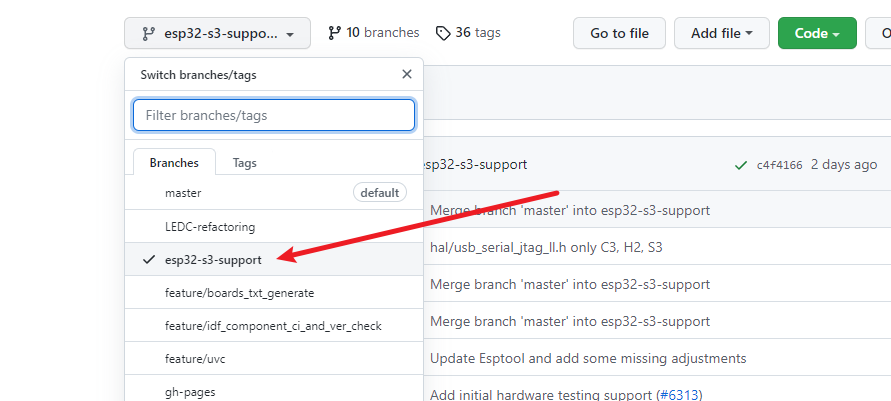
Task: Click the branch icon in the selector button
Action: [x=148, y=34]
